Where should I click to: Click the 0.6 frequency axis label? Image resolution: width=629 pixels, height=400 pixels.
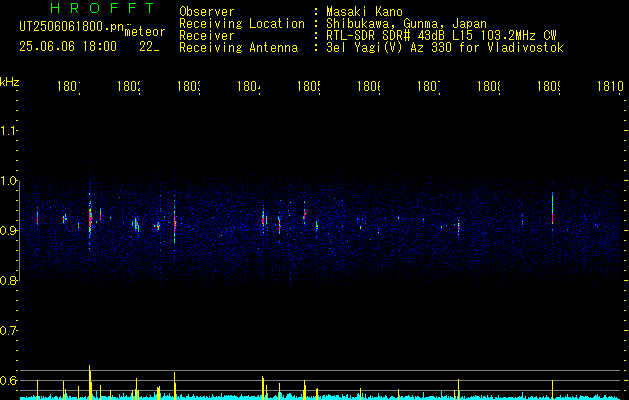(x=9, y=380)
